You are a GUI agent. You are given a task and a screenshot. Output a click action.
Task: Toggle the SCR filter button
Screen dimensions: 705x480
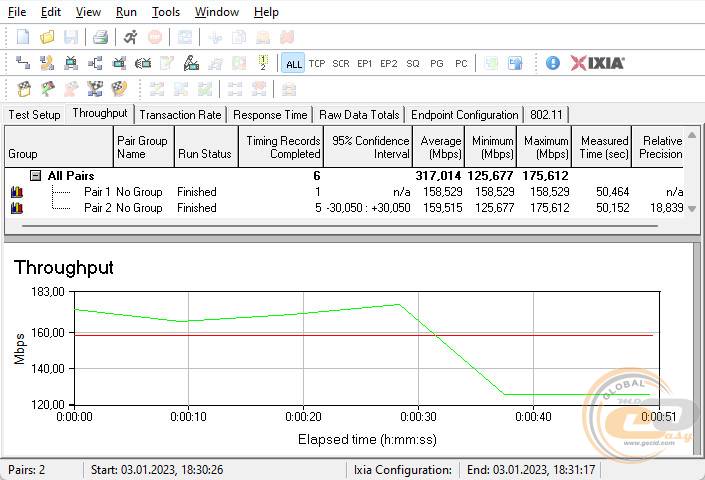coord(341,63)
